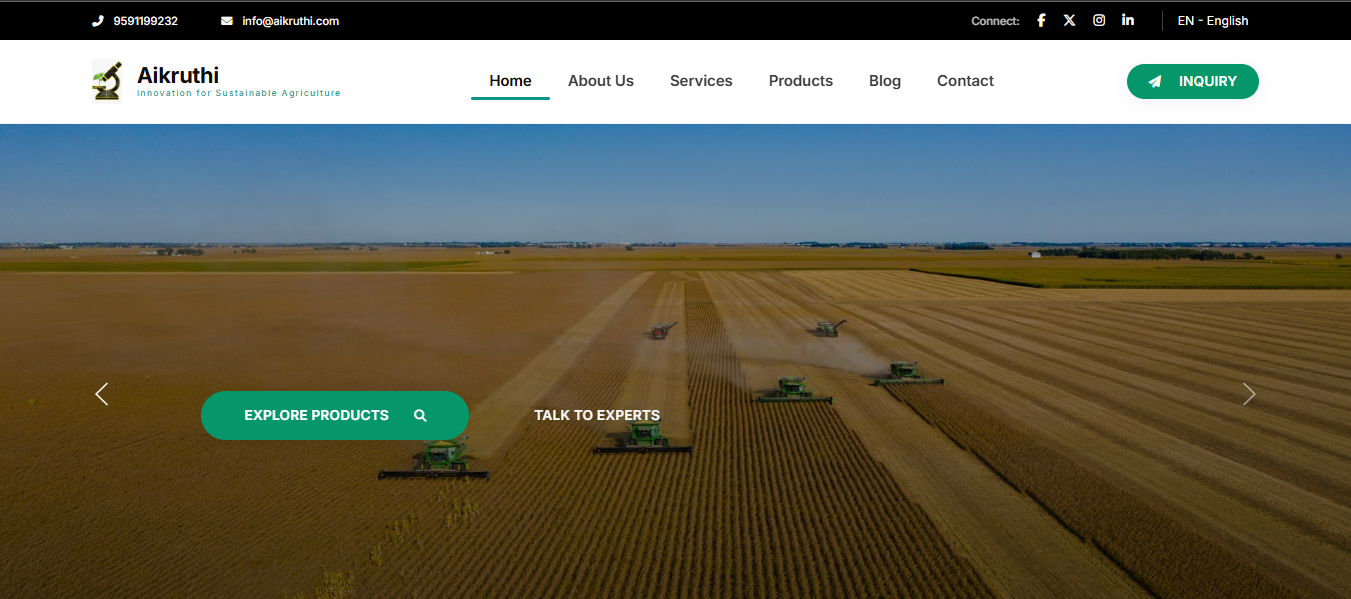Open the EN - English language selector

point(1212,21)
